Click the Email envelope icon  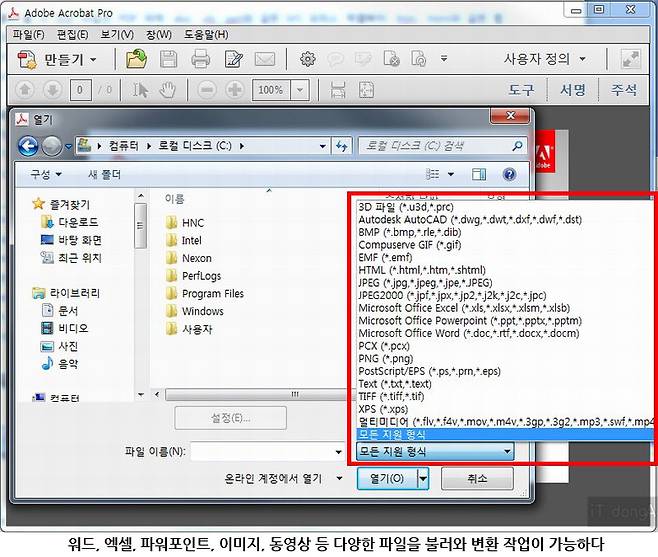(x=265, y=59)
